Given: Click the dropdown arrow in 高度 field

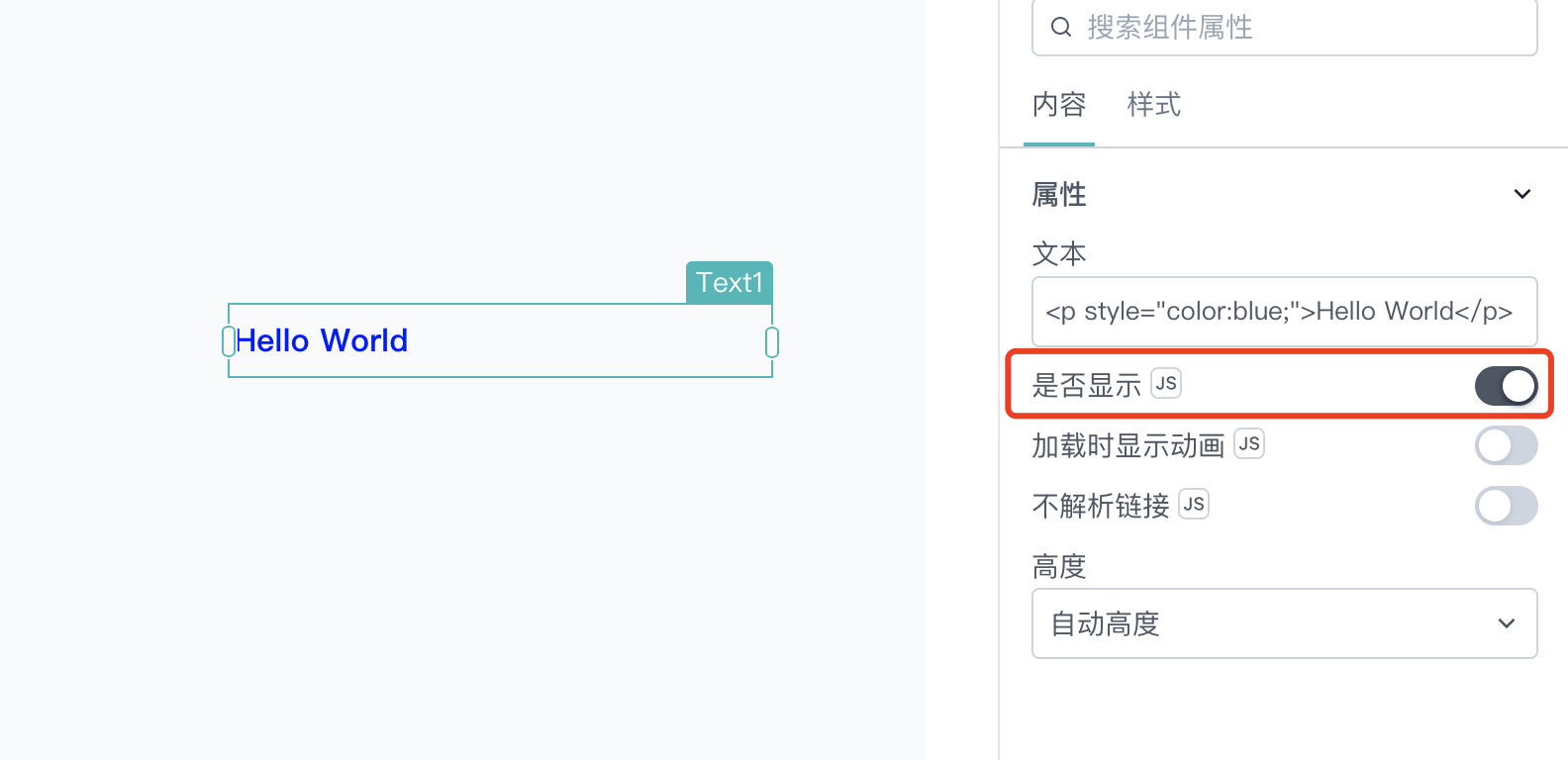Looking at the screenshot, I should point(1507,623).
